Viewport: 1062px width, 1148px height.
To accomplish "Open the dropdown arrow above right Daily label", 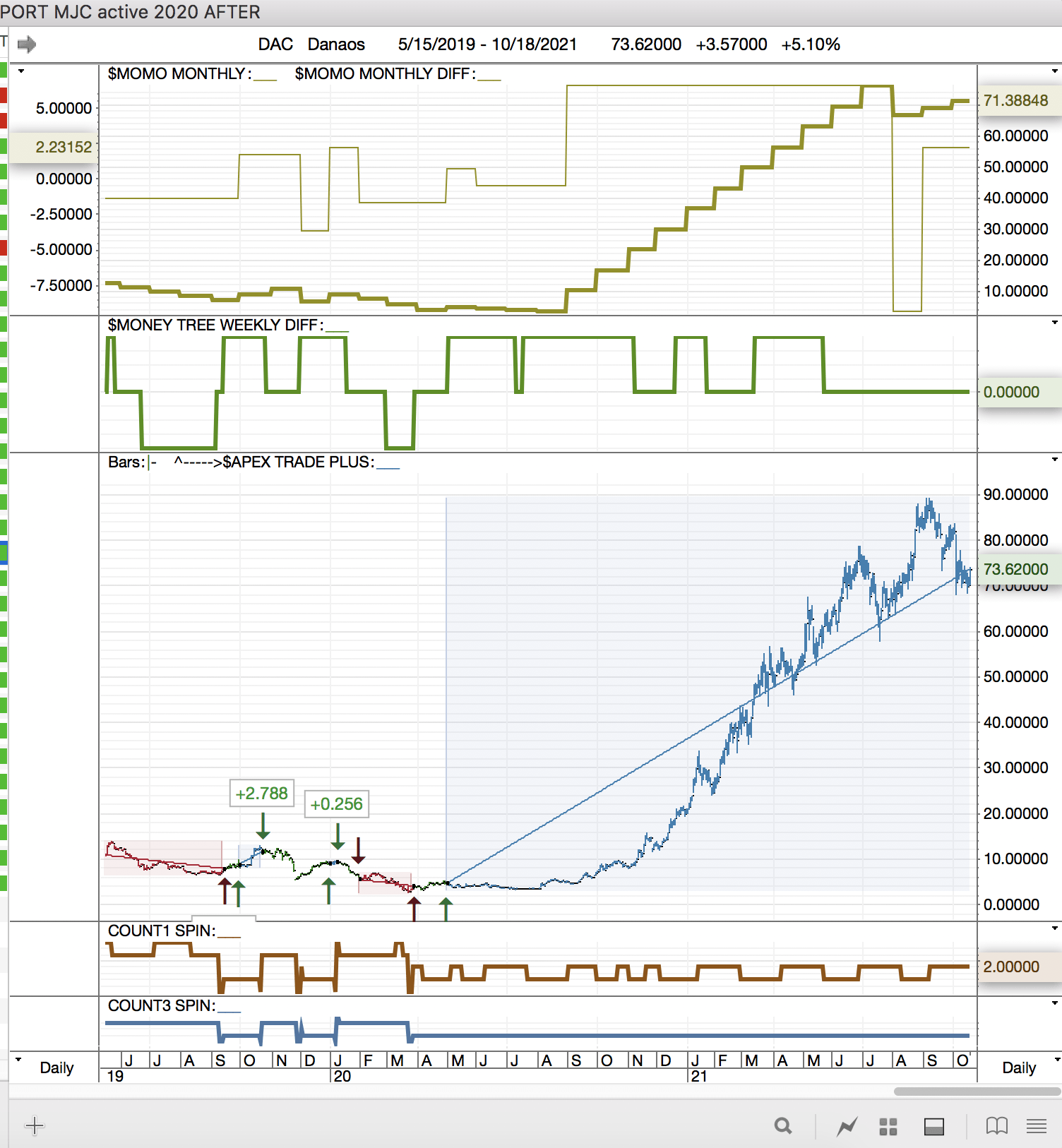I will 1056,1059.
